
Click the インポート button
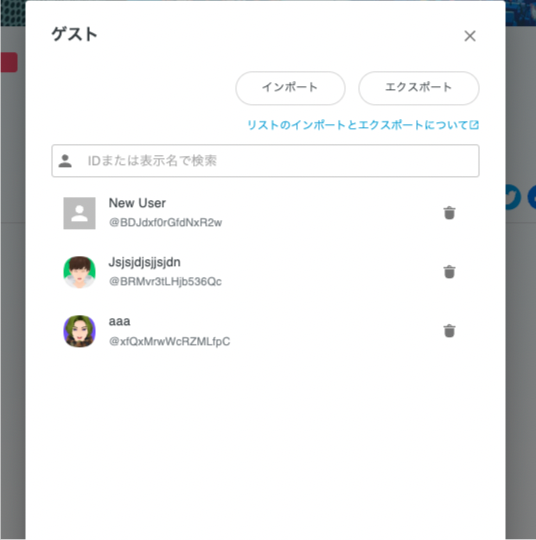coord(290,88)
